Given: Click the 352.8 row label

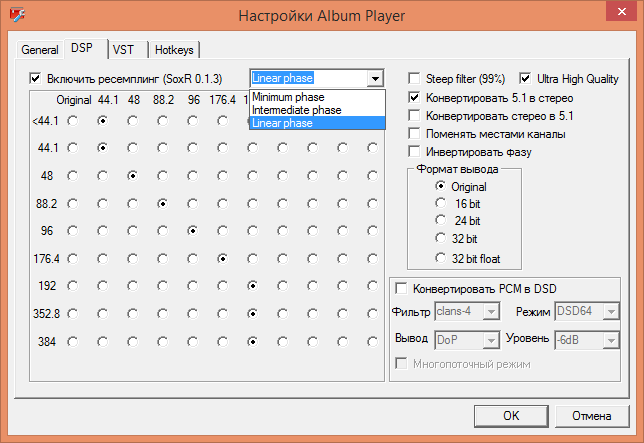Looking at the screenshot, I should coord(46,314).
